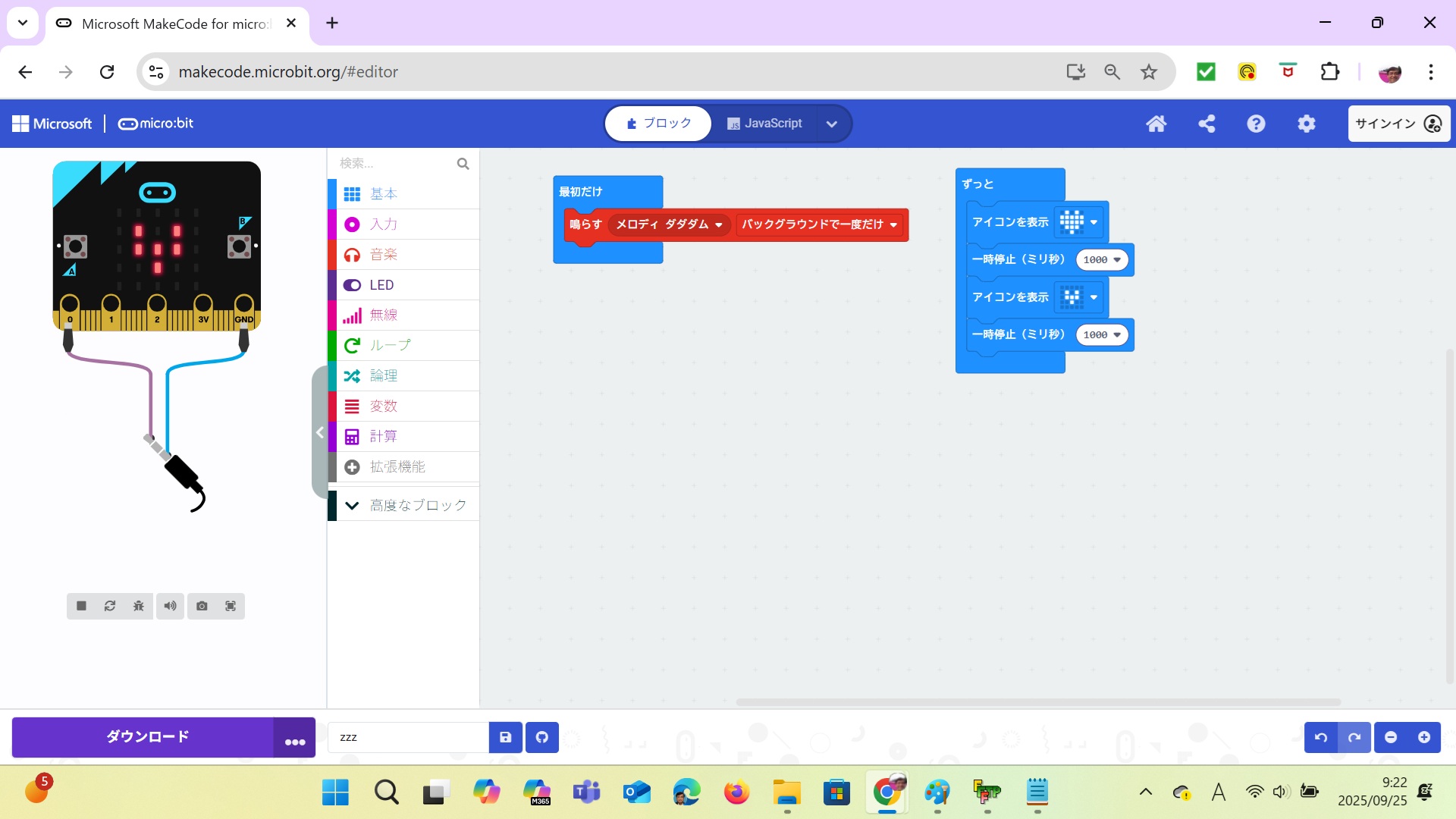1456x819 pixels.
Task: Mute the simulator sound
Action: pyautogui.click(x=170, y=606)
